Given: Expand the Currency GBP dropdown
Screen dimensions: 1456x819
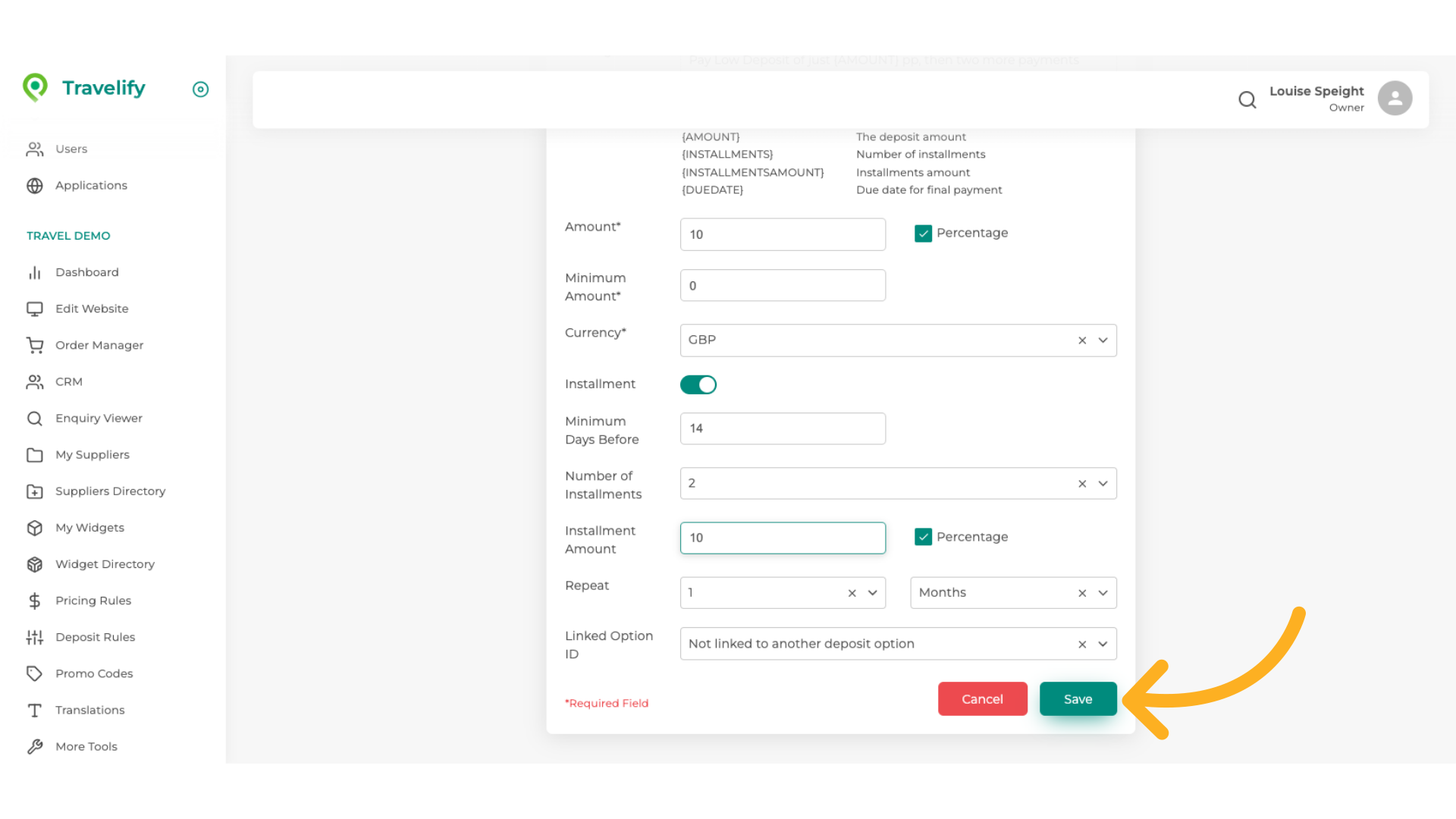Looking at the screenshot, I should tap(1103, 340).
